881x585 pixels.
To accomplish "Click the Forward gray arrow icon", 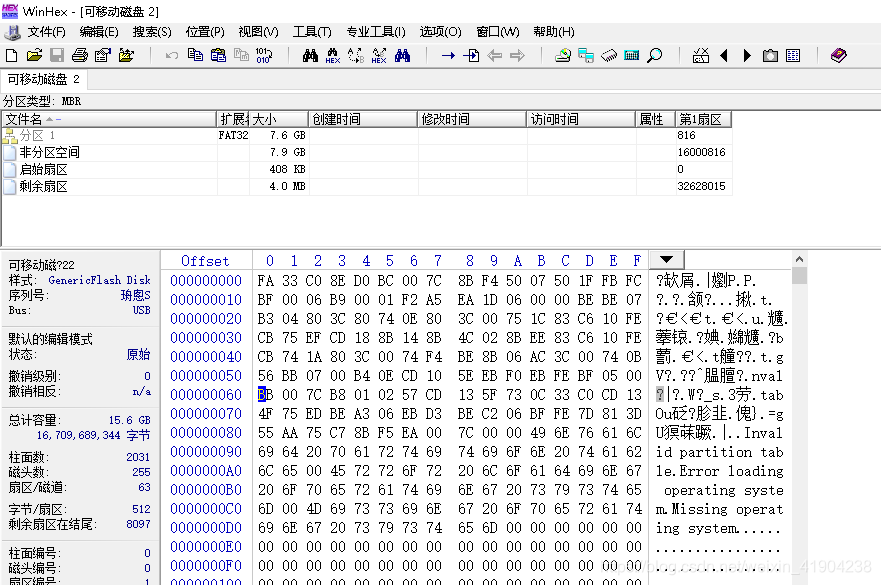I will tap(517, 55).
